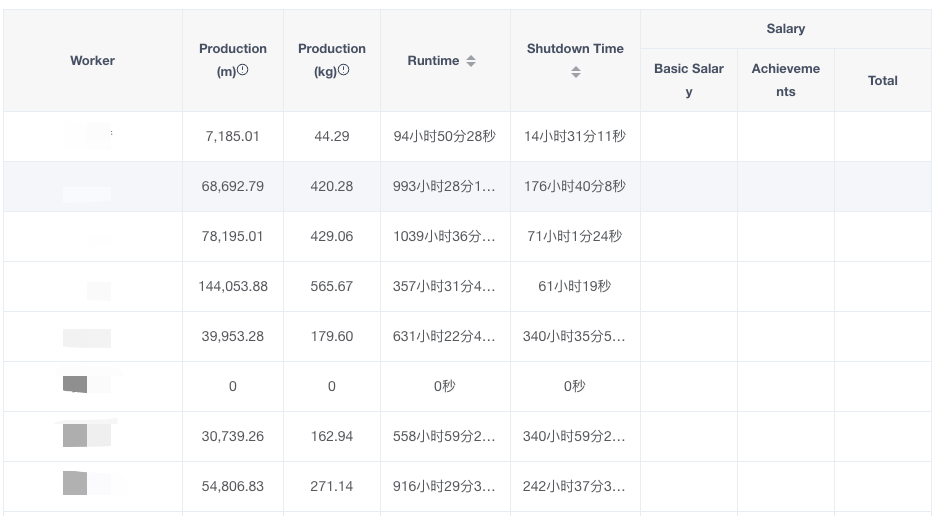Image resolution: width=947 pixels, height=516 pixels.
Task: Select production value 7,185.01
Action: click(233, 137)
